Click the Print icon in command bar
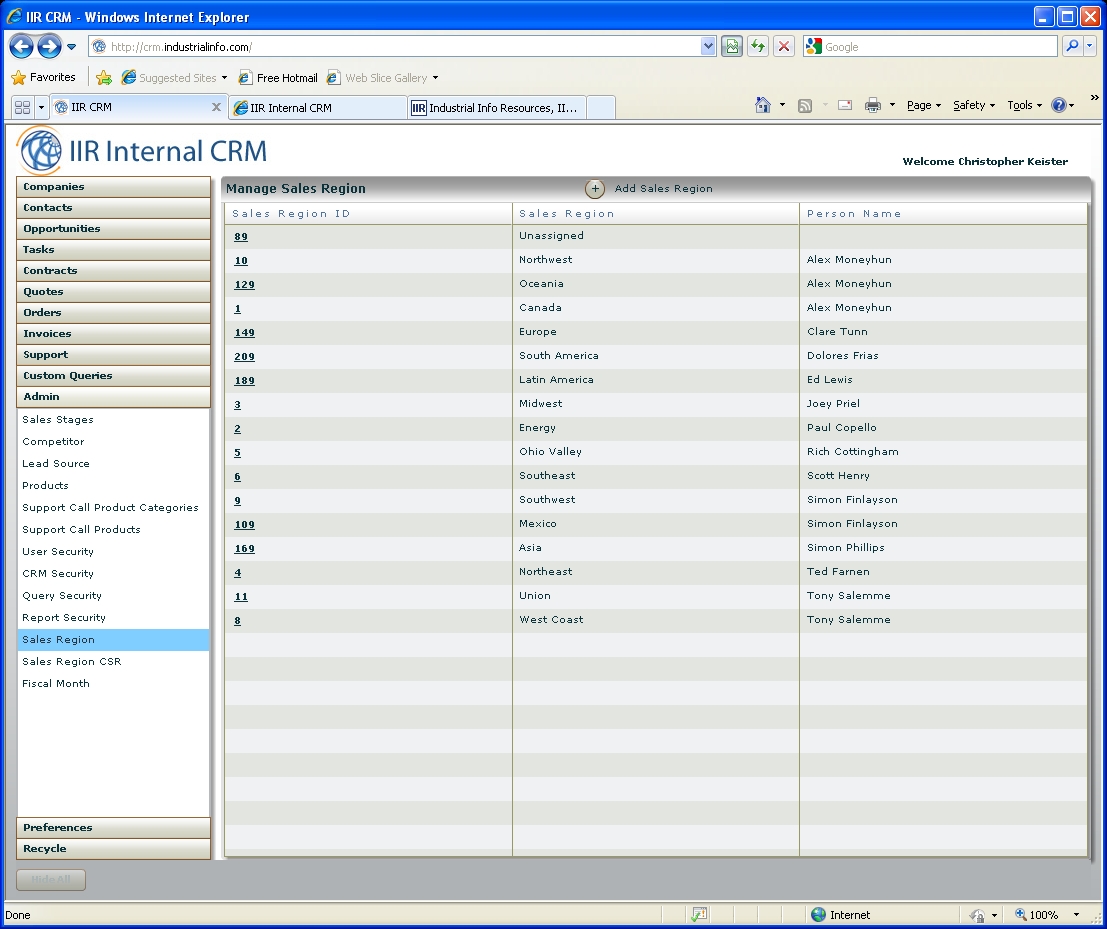Viewport: 1107px width, 929px height. point(872,105)
